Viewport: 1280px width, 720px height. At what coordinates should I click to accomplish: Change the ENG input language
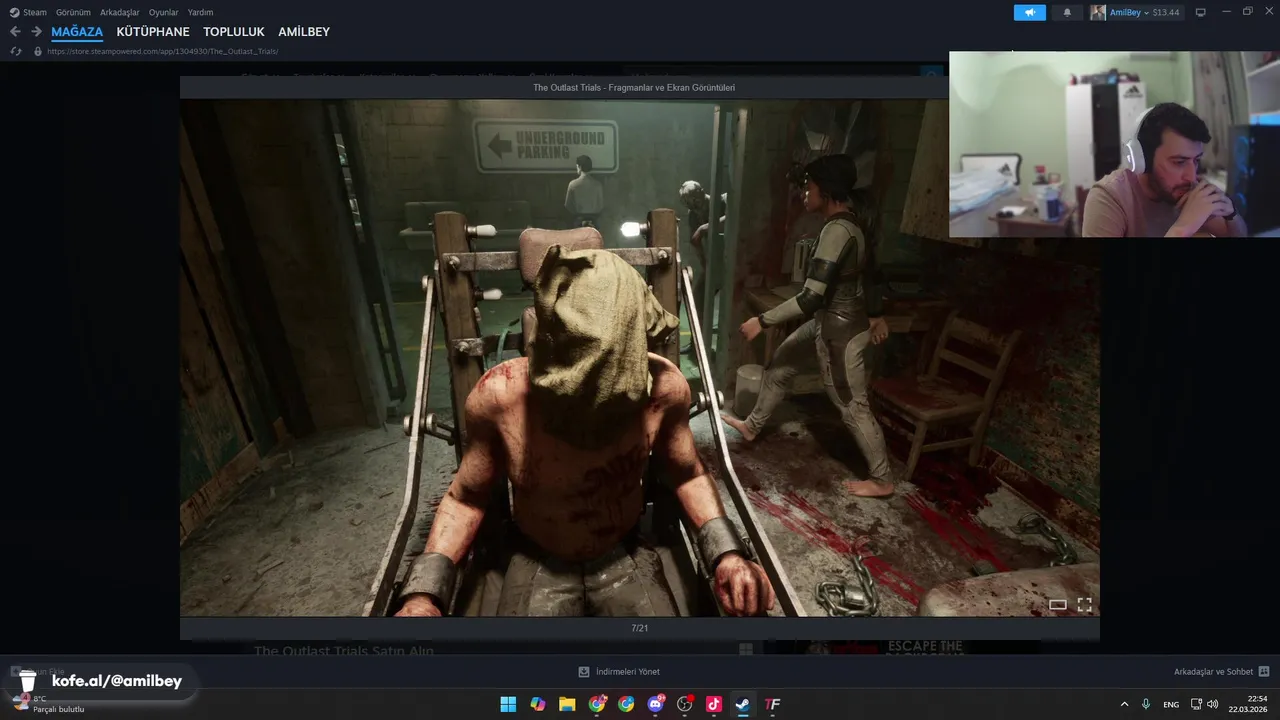[x=1171, y=704]
